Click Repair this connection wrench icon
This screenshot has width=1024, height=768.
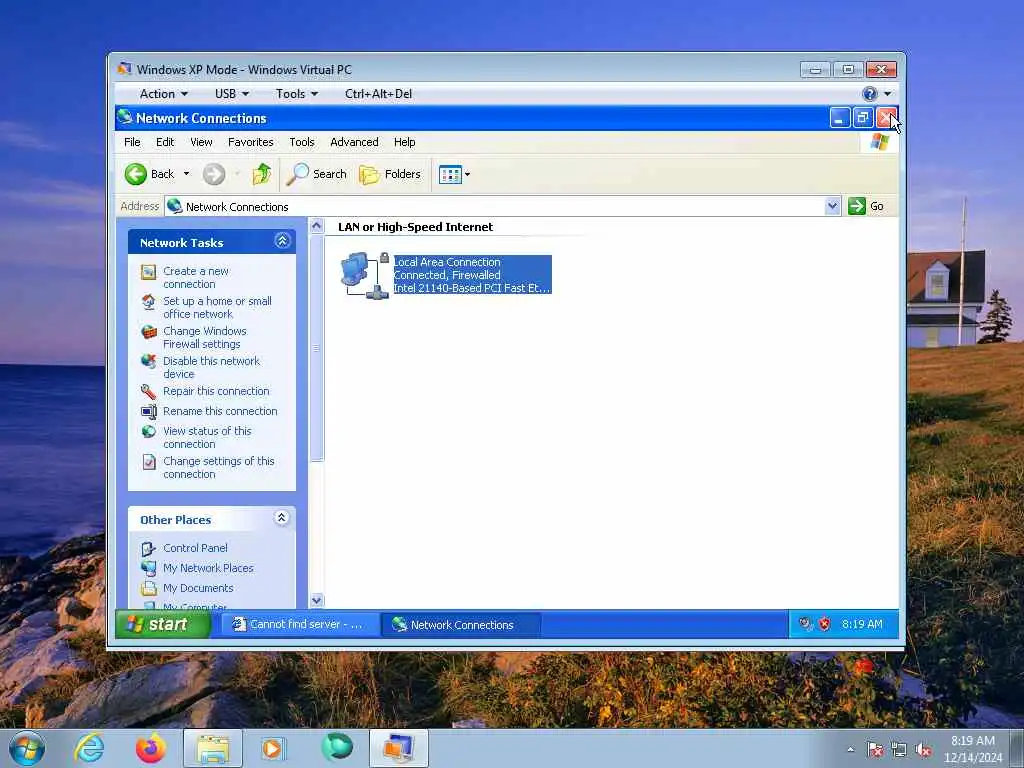149,391
